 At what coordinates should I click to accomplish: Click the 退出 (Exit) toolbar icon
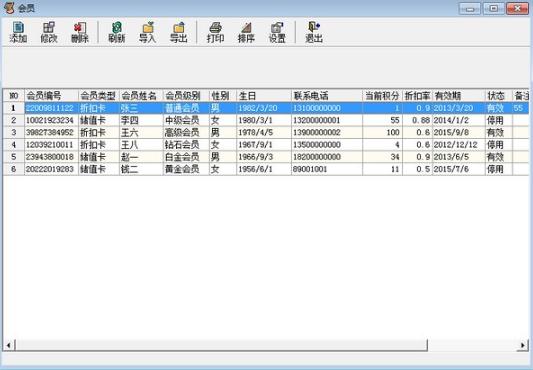coord(314,32)
